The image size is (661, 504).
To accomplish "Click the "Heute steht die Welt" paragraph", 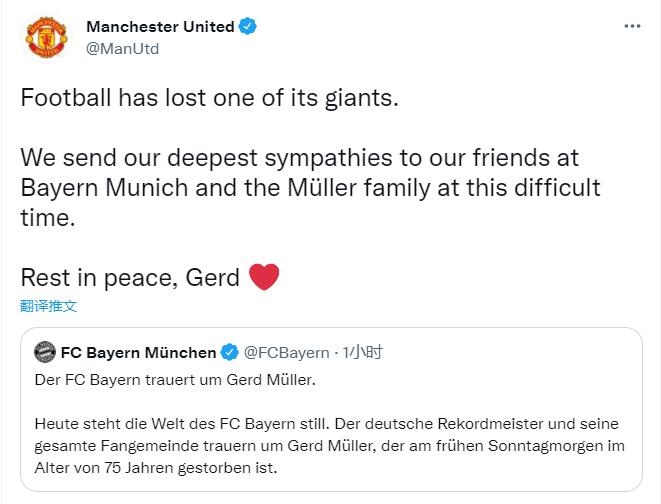I will 330,444.
